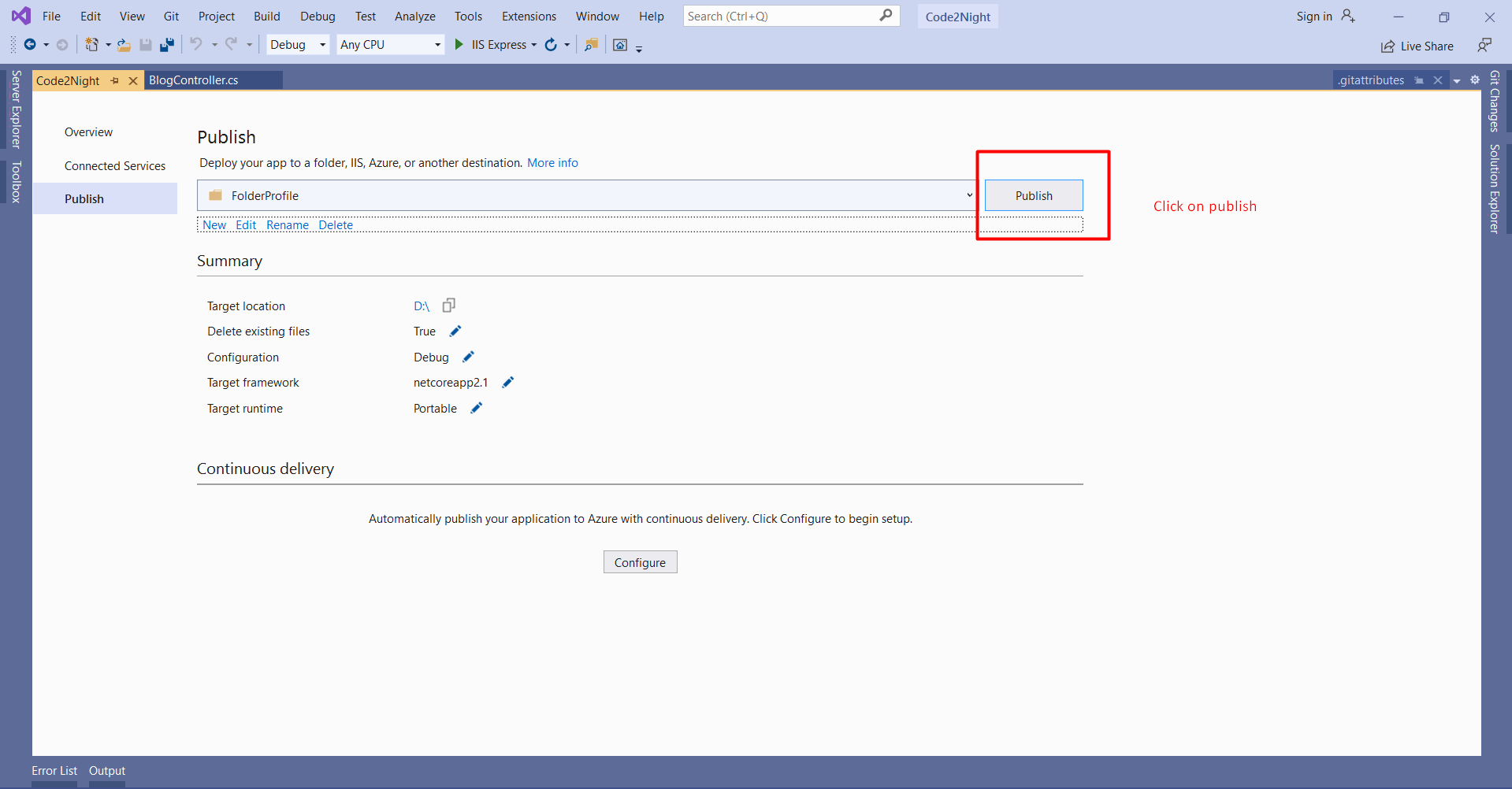This screenshot has height=789, width=1512.
Task: Click the Undo toolbar icon
Action: [x=196, y=44]
